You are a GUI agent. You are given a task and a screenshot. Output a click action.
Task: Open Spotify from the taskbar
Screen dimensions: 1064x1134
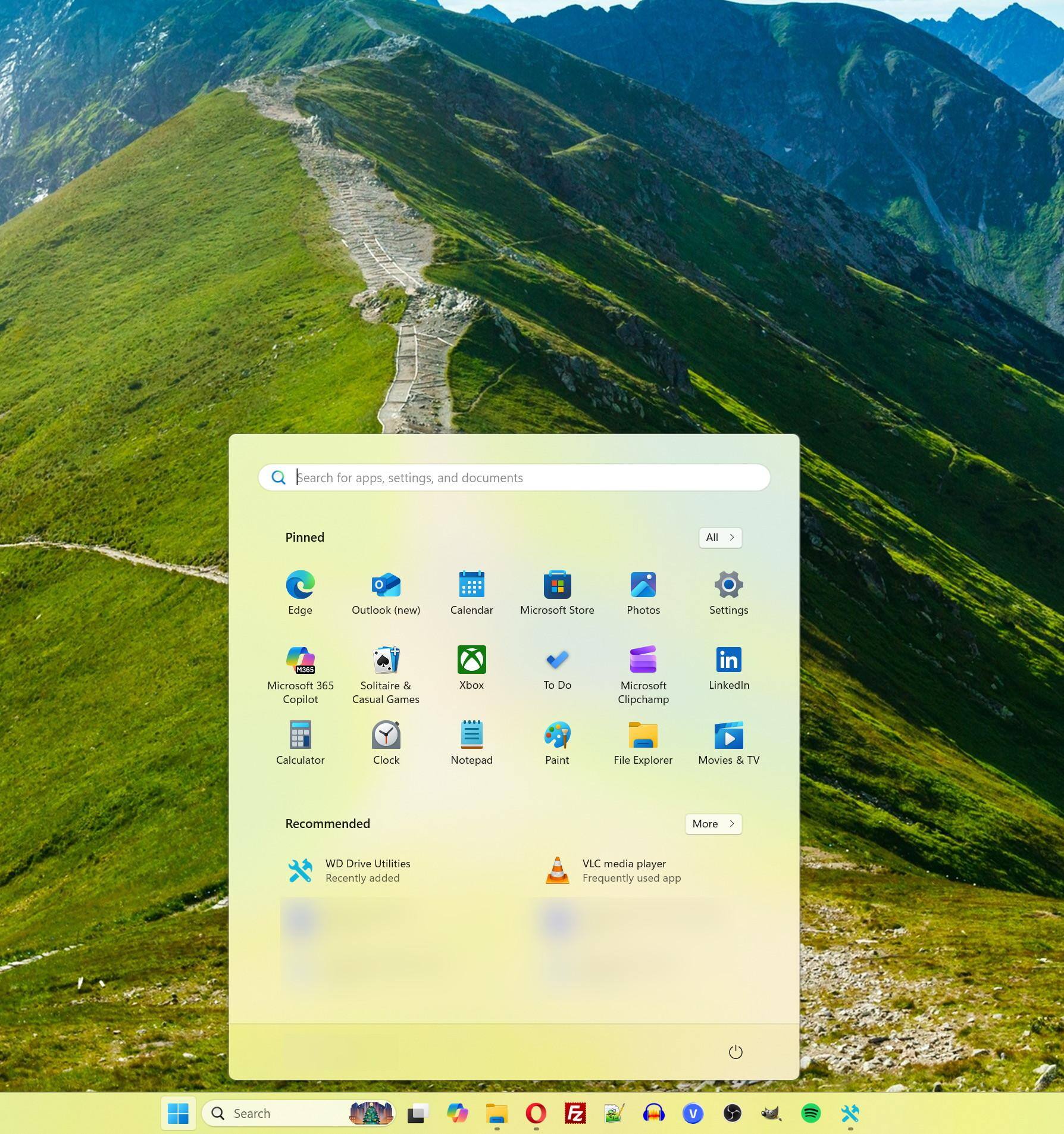(810, 1113)
